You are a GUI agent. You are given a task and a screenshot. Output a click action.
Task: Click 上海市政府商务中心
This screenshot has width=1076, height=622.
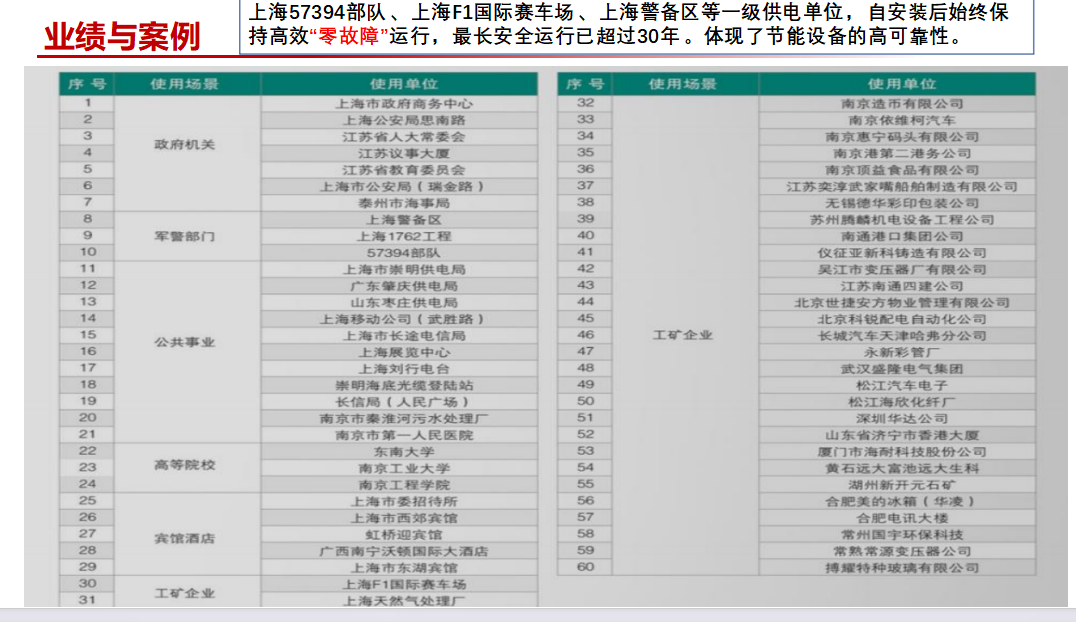coord(404,104)
